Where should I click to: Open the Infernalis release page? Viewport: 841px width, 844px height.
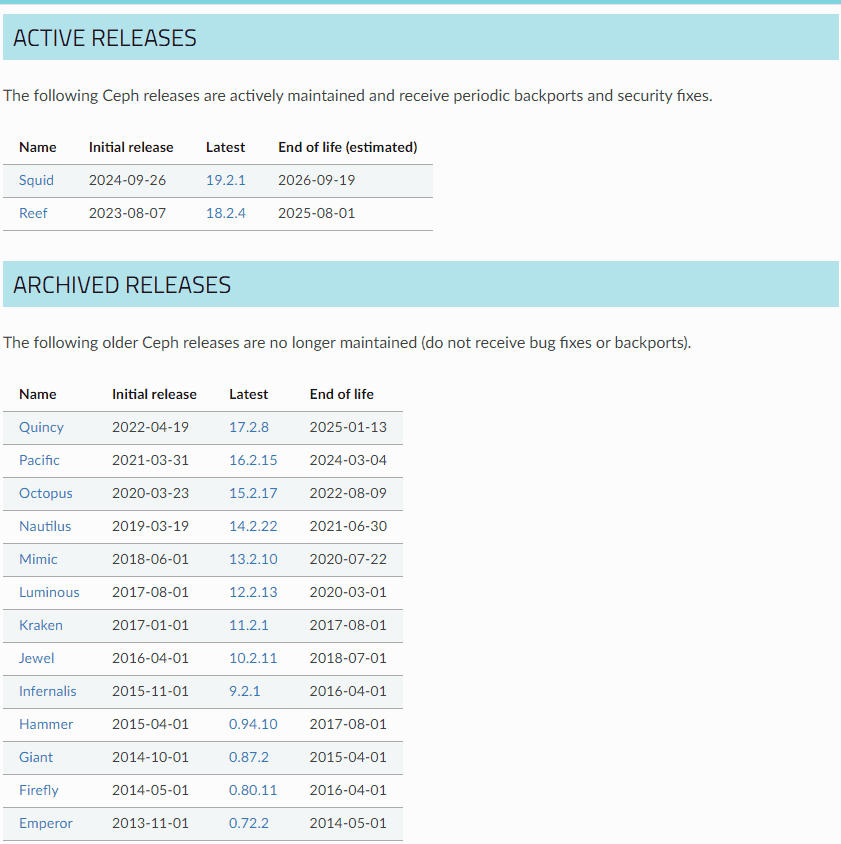[47, 691]
